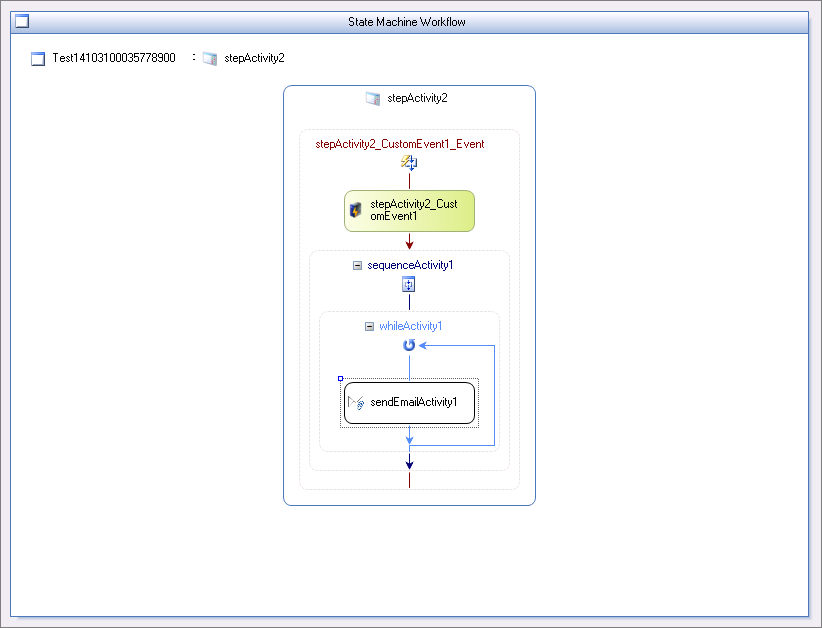
Task: Click the sequence activity icon
Action: click(x=408, y=285)
